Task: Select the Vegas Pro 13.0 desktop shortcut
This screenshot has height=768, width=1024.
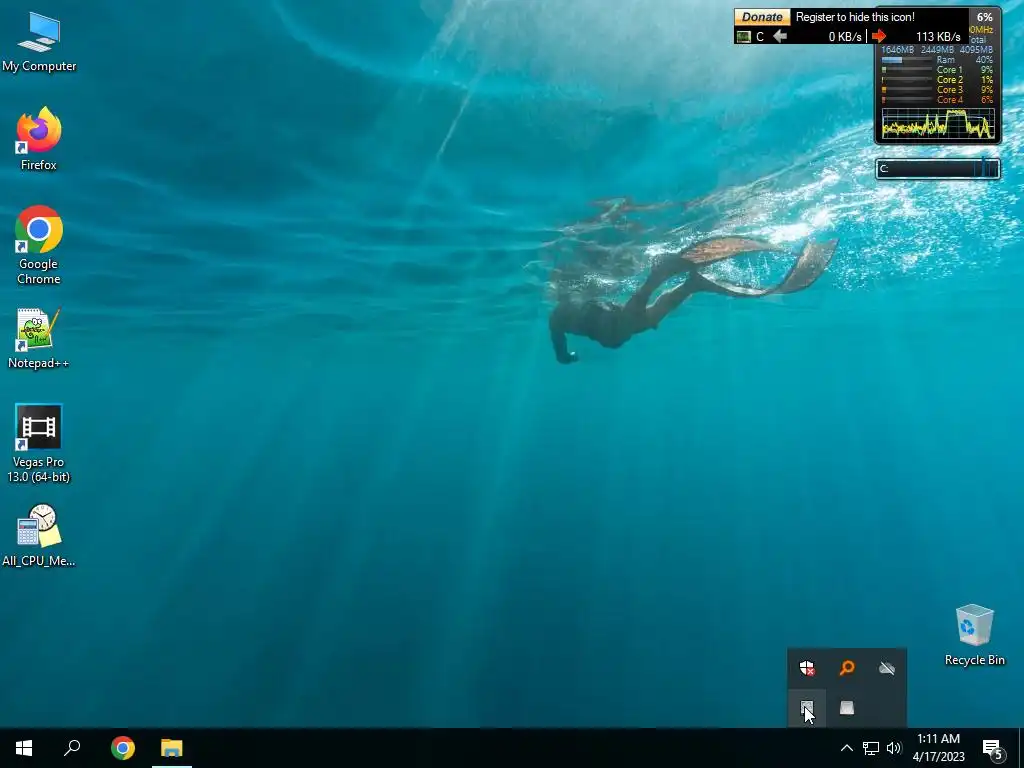Action: [39, 444]
